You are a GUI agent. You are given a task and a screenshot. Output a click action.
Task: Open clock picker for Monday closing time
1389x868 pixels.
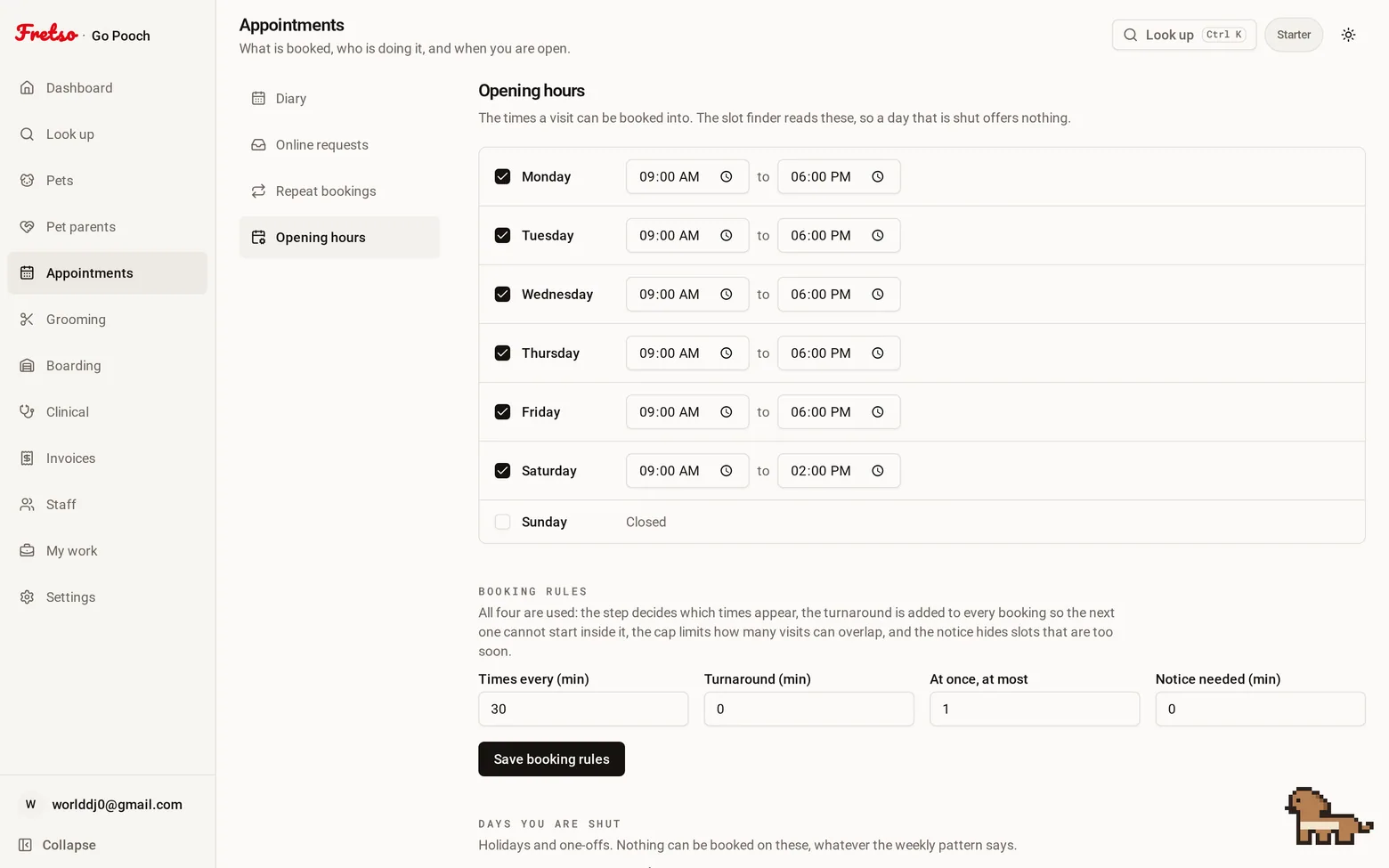pyautogui.click(x=877, y=176)
